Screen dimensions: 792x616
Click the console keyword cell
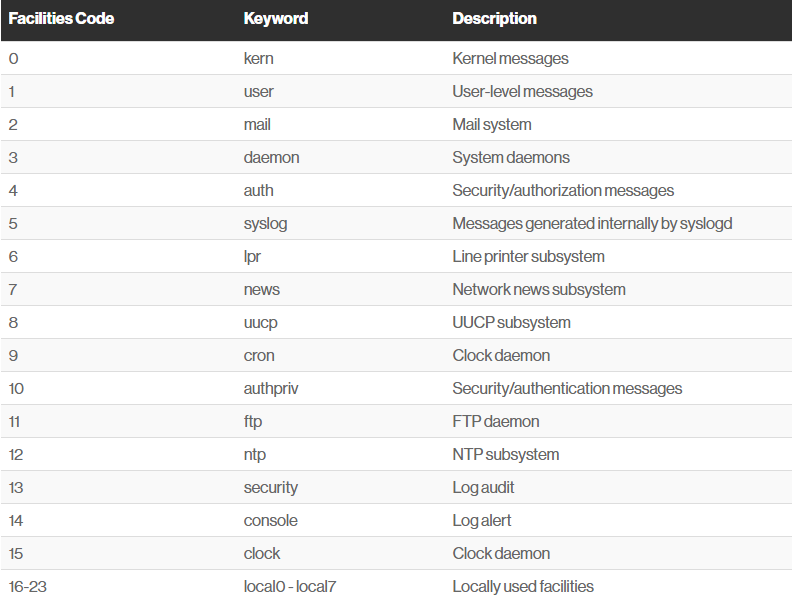pos(271,520)
